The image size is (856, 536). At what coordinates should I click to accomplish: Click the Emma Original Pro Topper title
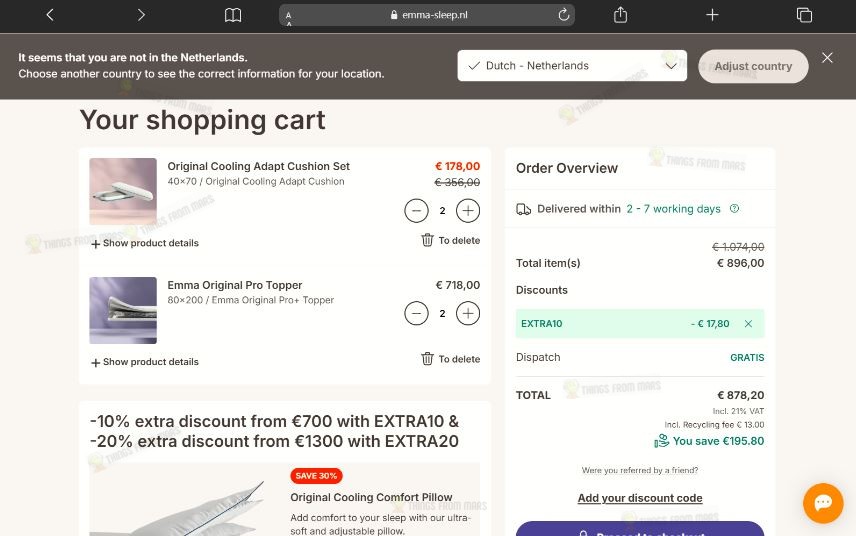235,285
